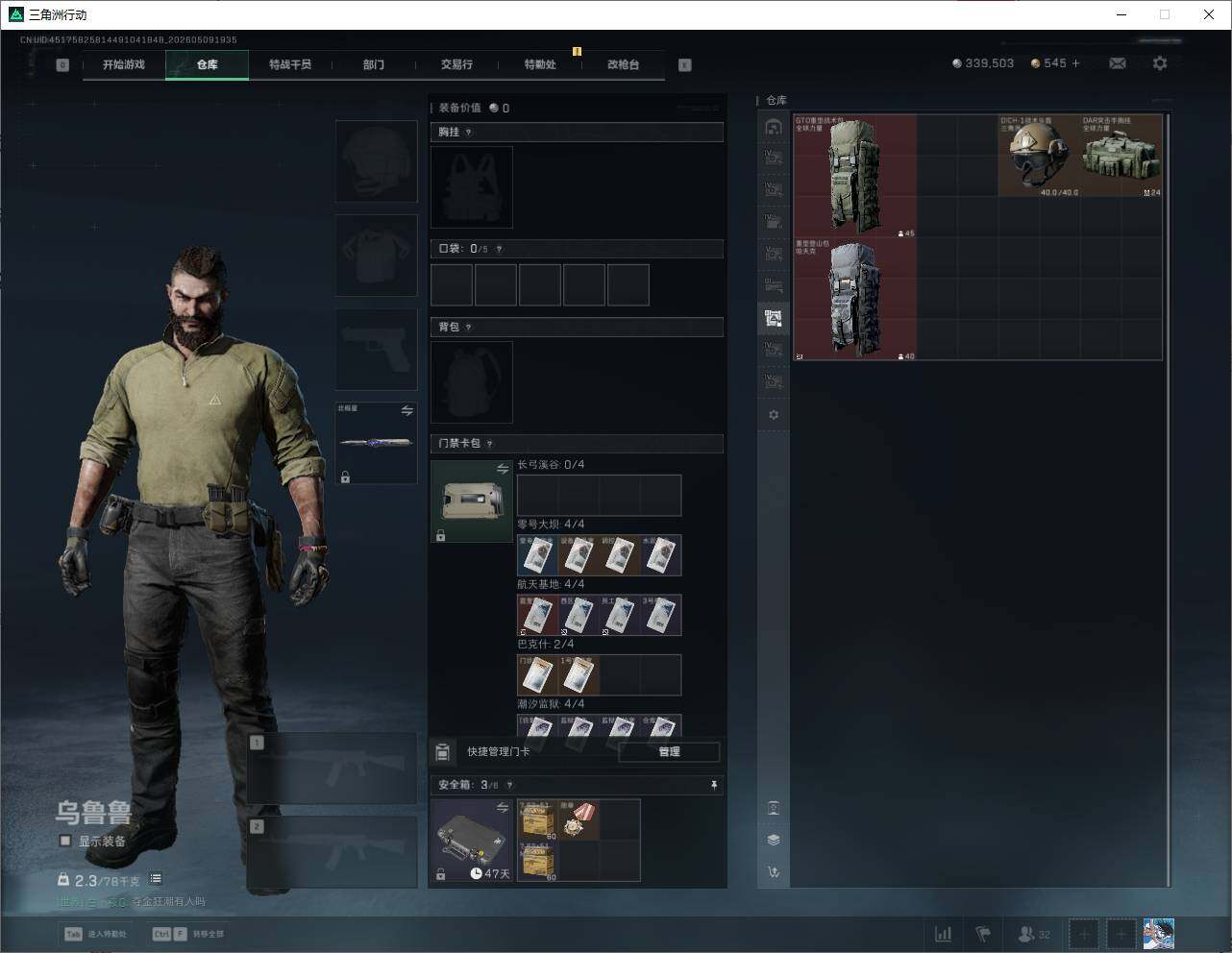Click the 巴克什: 2/4 label
Viewport: 1232px width, 953px height.
tap(546, 645)
